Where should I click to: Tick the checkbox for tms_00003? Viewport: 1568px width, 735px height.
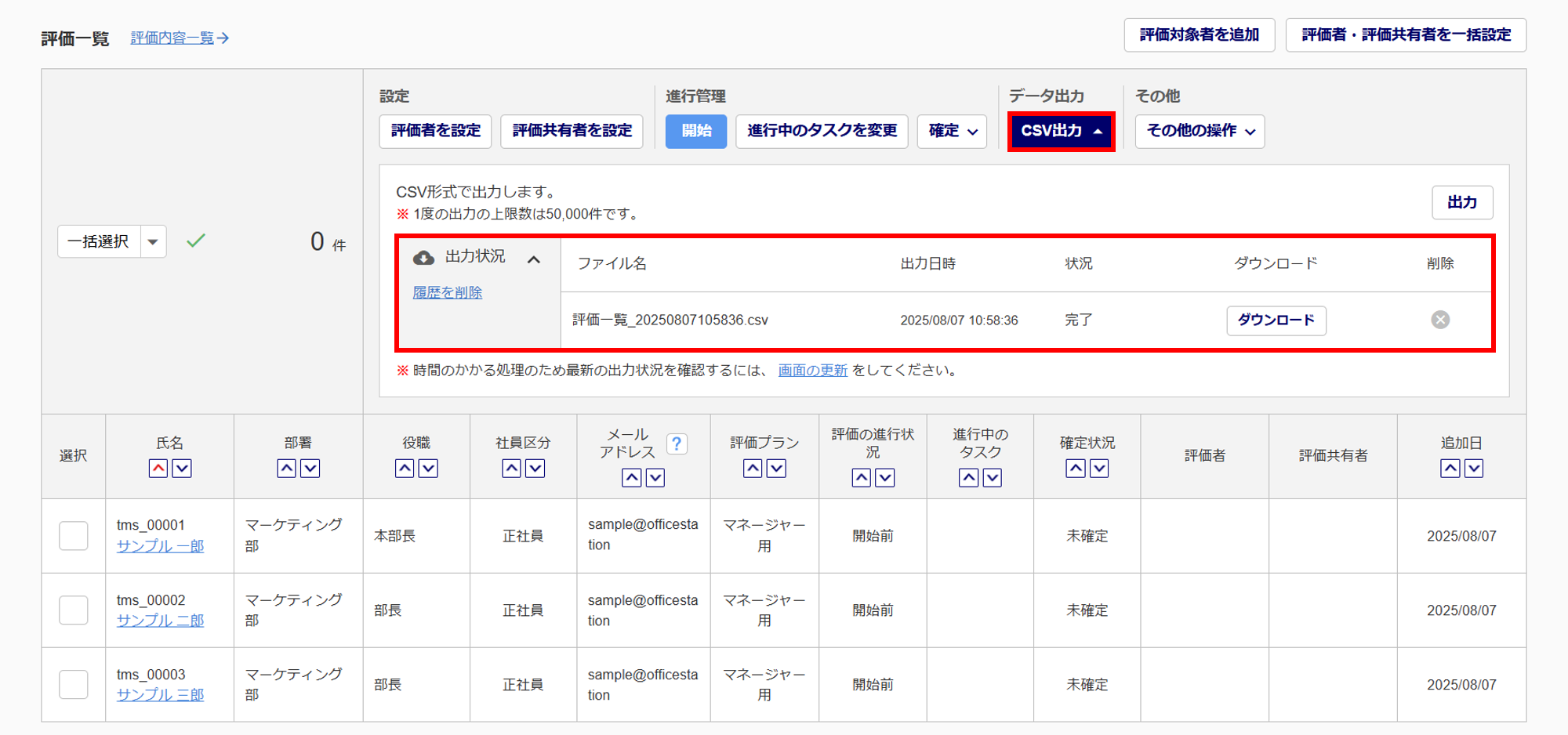(x=74, y=685)
